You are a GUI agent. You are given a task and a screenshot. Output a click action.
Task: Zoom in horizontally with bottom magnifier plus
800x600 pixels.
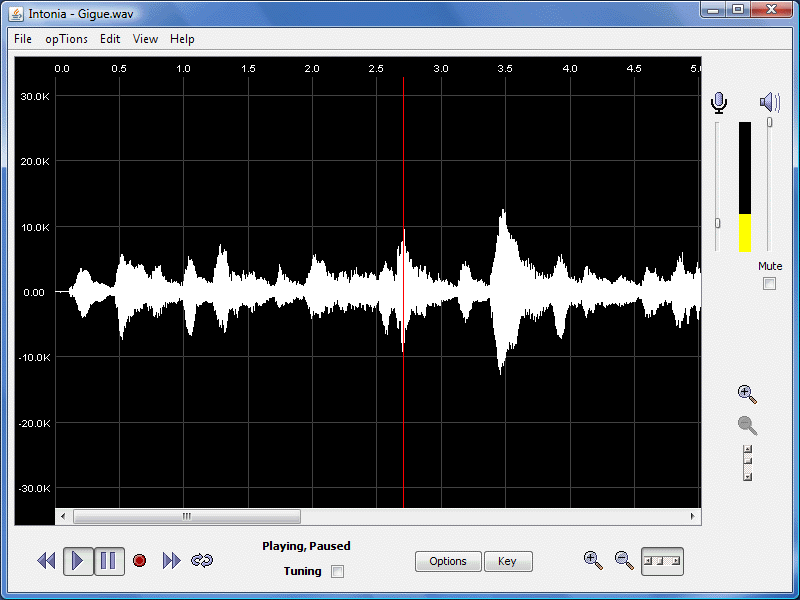[593, 560]
